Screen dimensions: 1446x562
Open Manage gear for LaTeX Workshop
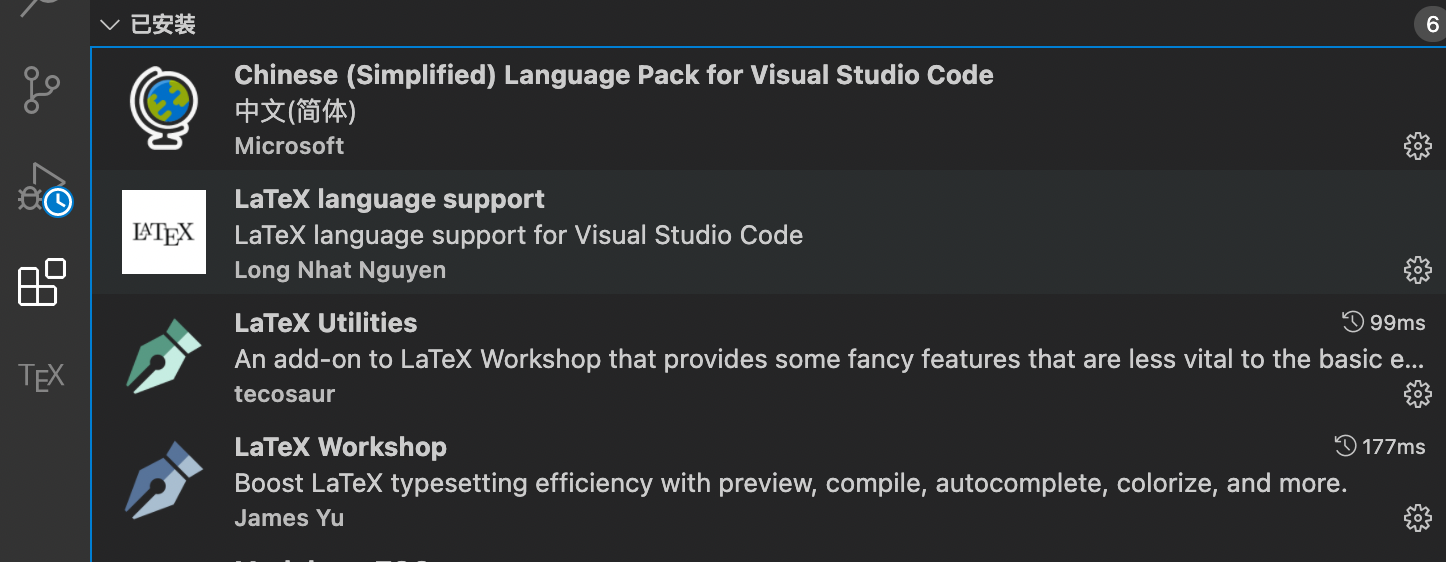1417,518
